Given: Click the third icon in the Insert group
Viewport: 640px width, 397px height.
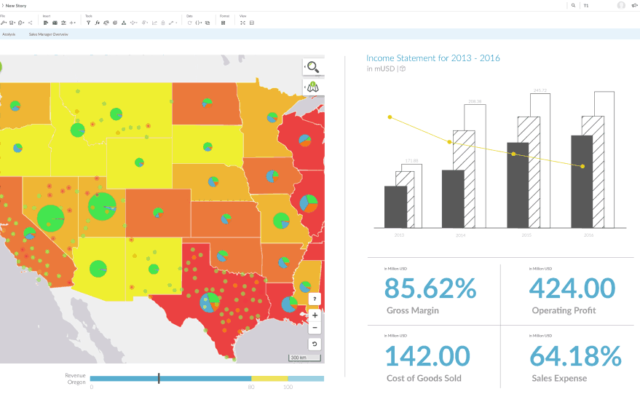Looking at the screenshot, I should tap(64, 23).
